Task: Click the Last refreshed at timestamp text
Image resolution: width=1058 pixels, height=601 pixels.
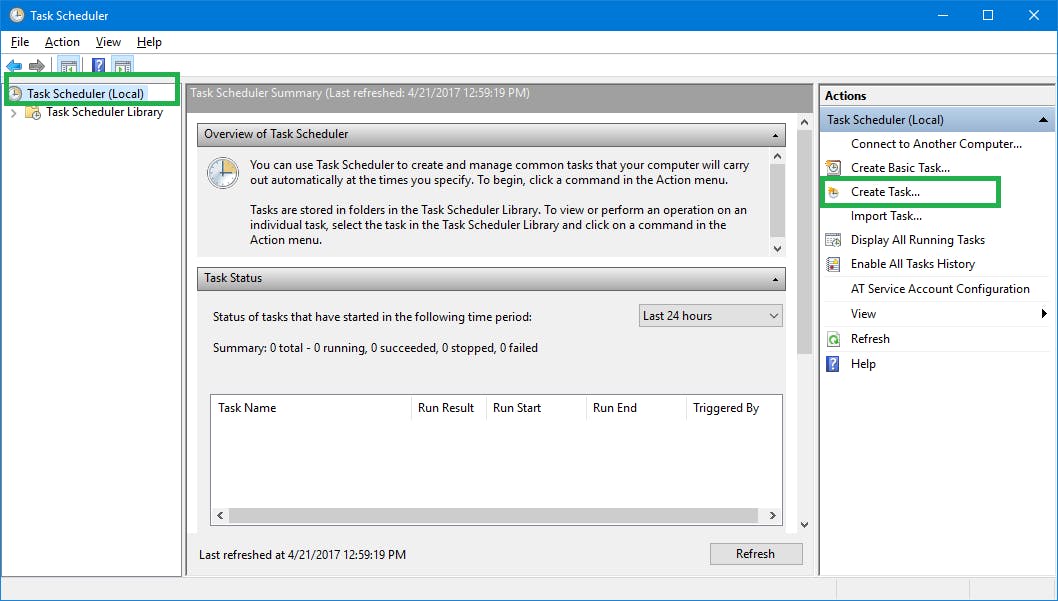Action: click(x=302, y=555)
